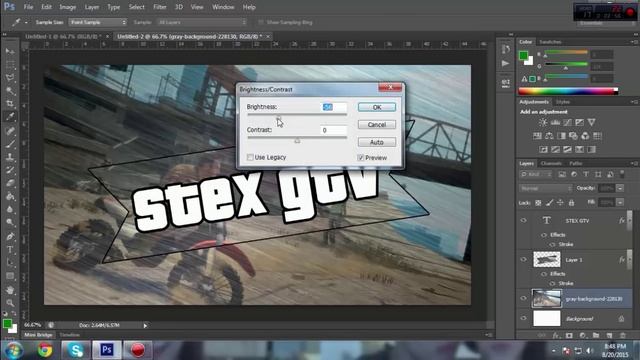Screen dimensions: 640x360
Task: Select the Rectangle shape tool
Action: pos(10,276)
